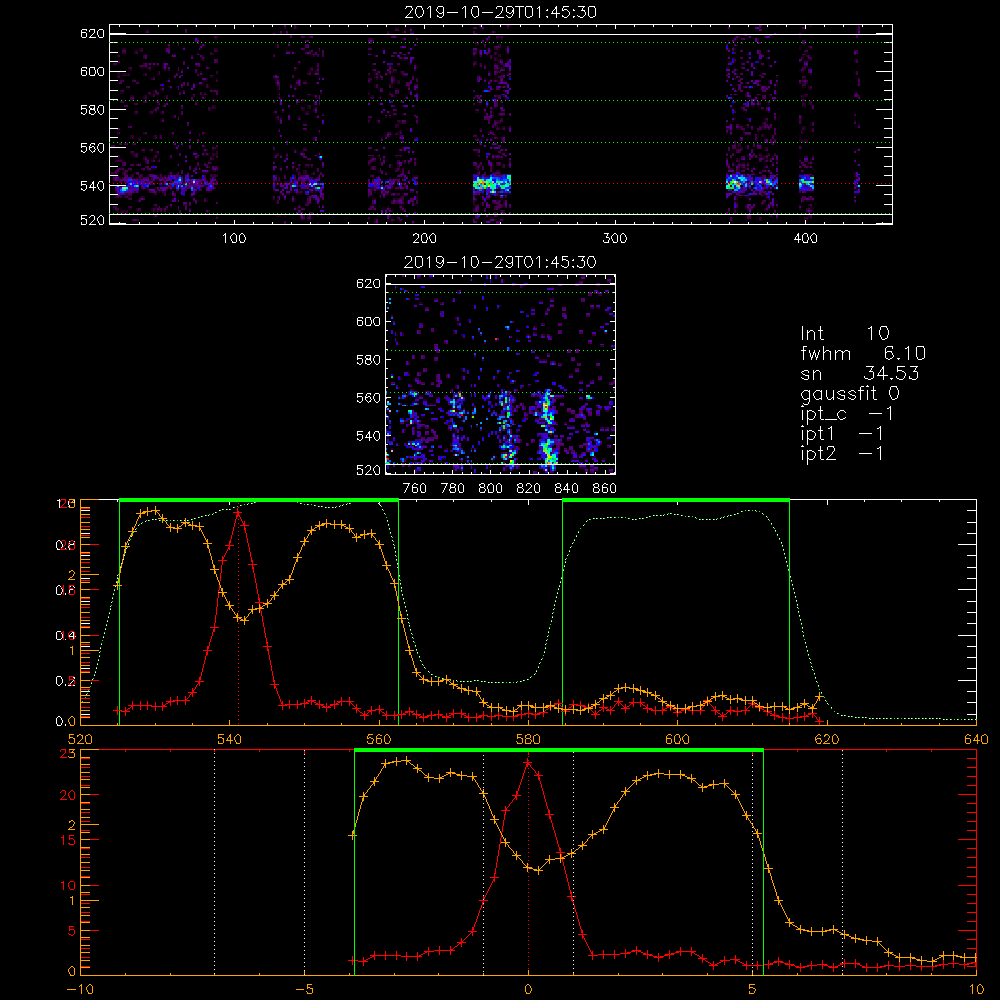
Task: Click x-axis label 100 of top spectrogram
Action: [234, 239]
